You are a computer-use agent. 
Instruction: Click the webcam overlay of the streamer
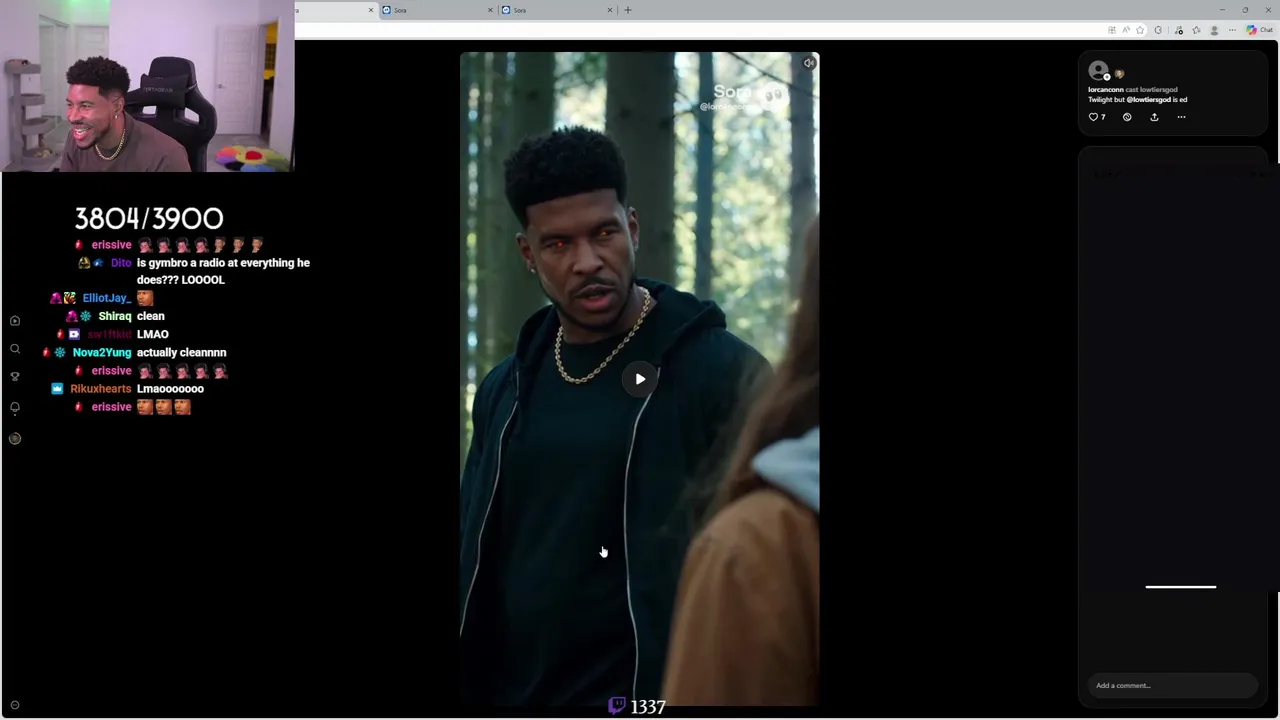[x=147, y=86]
